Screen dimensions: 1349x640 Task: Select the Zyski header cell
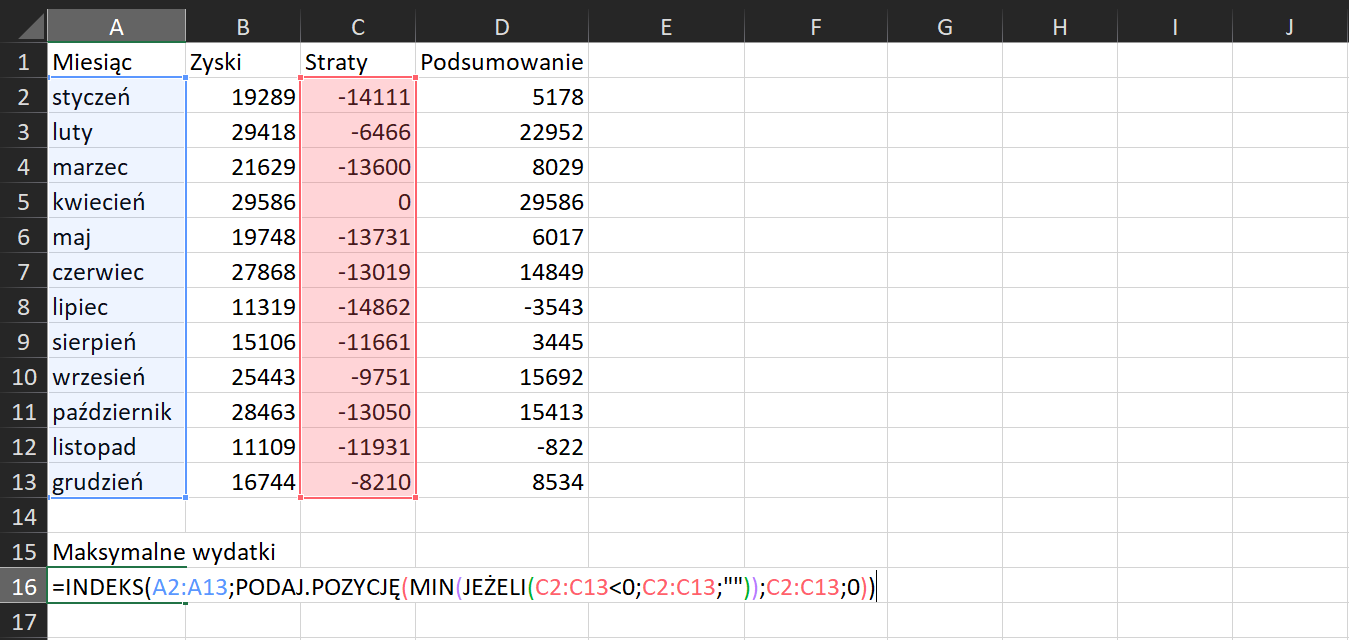coord(242,61)
